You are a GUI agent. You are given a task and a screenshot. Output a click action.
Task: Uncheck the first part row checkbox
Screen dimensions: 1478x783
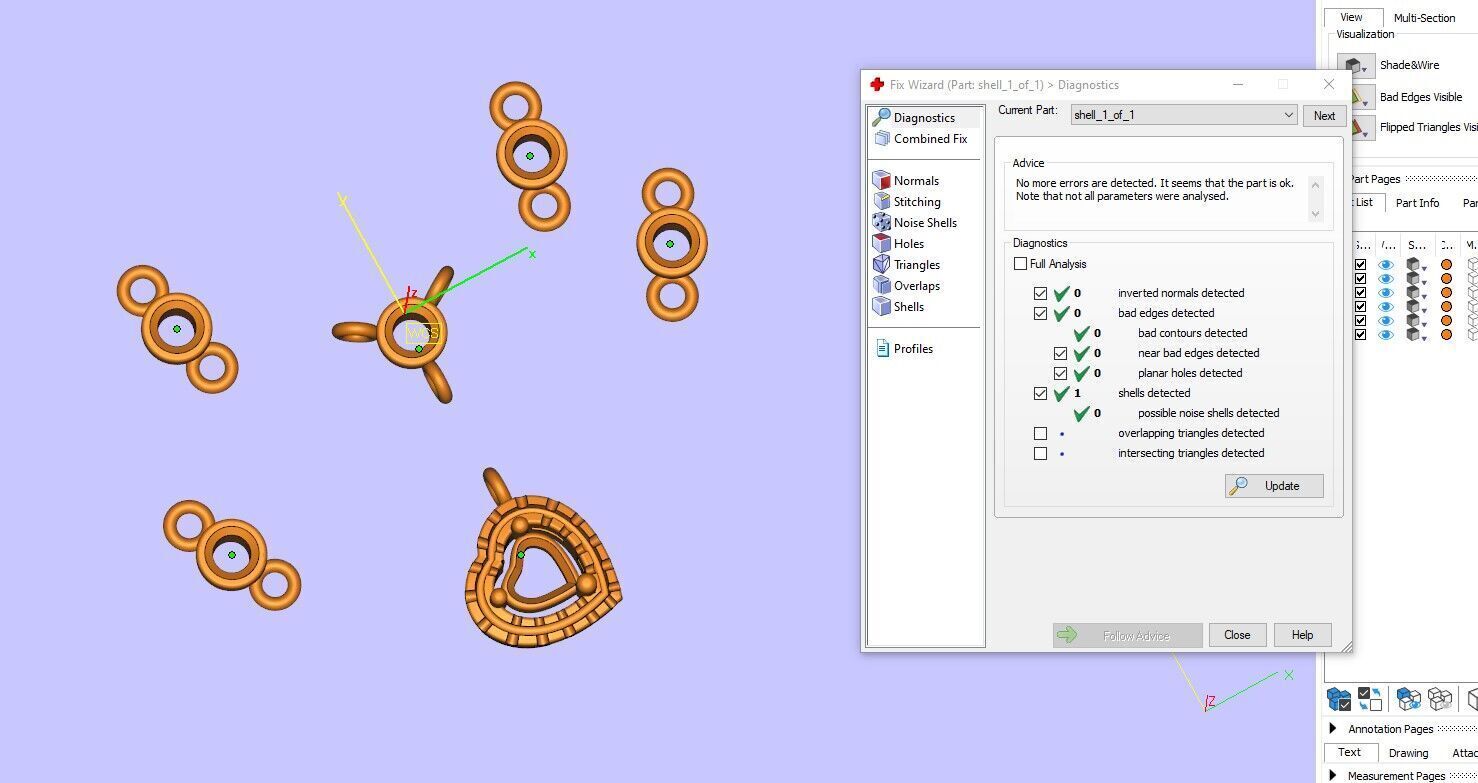1360,265
